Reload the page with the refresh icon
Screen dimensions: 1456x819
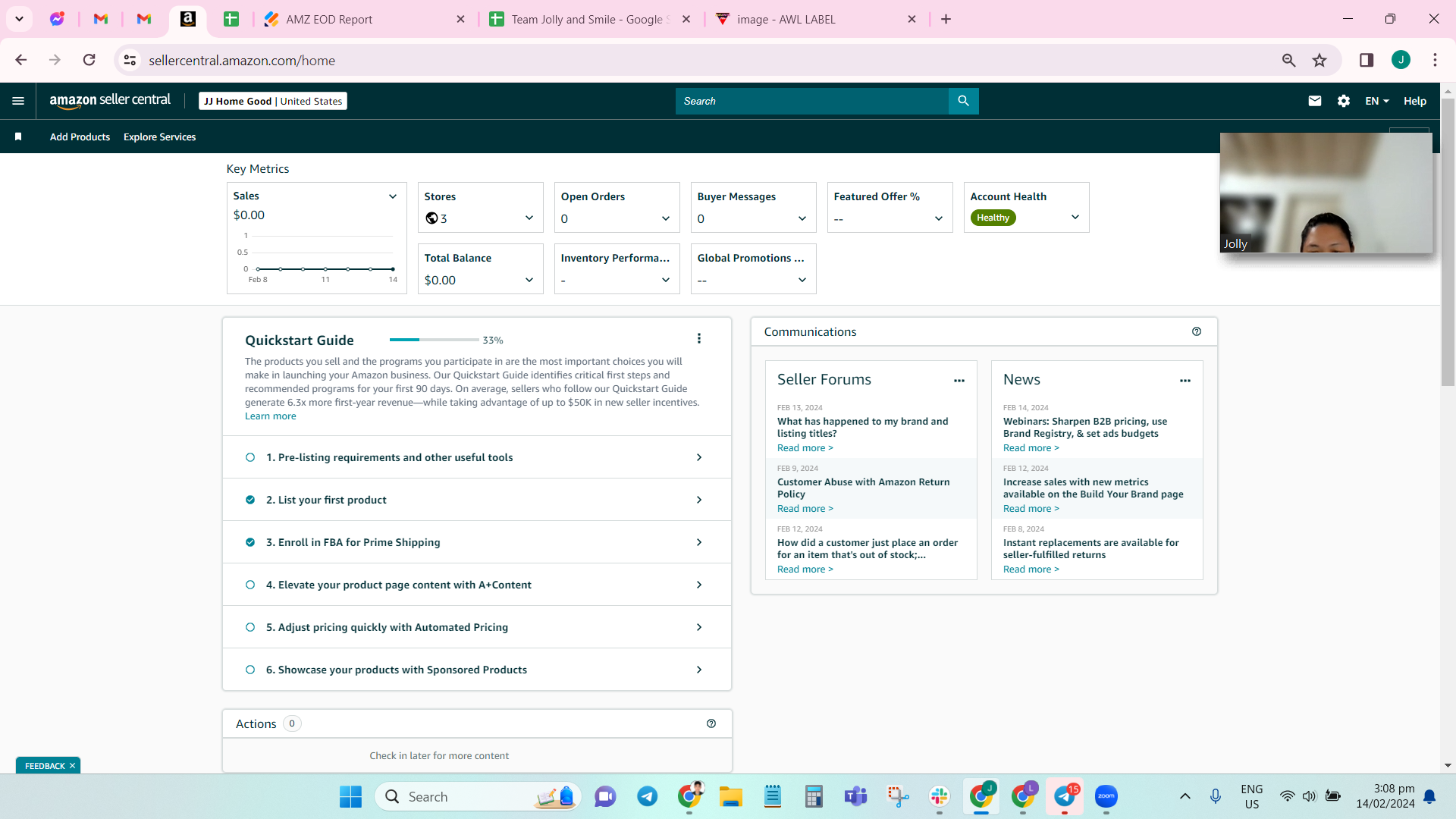tap(89, 60)
